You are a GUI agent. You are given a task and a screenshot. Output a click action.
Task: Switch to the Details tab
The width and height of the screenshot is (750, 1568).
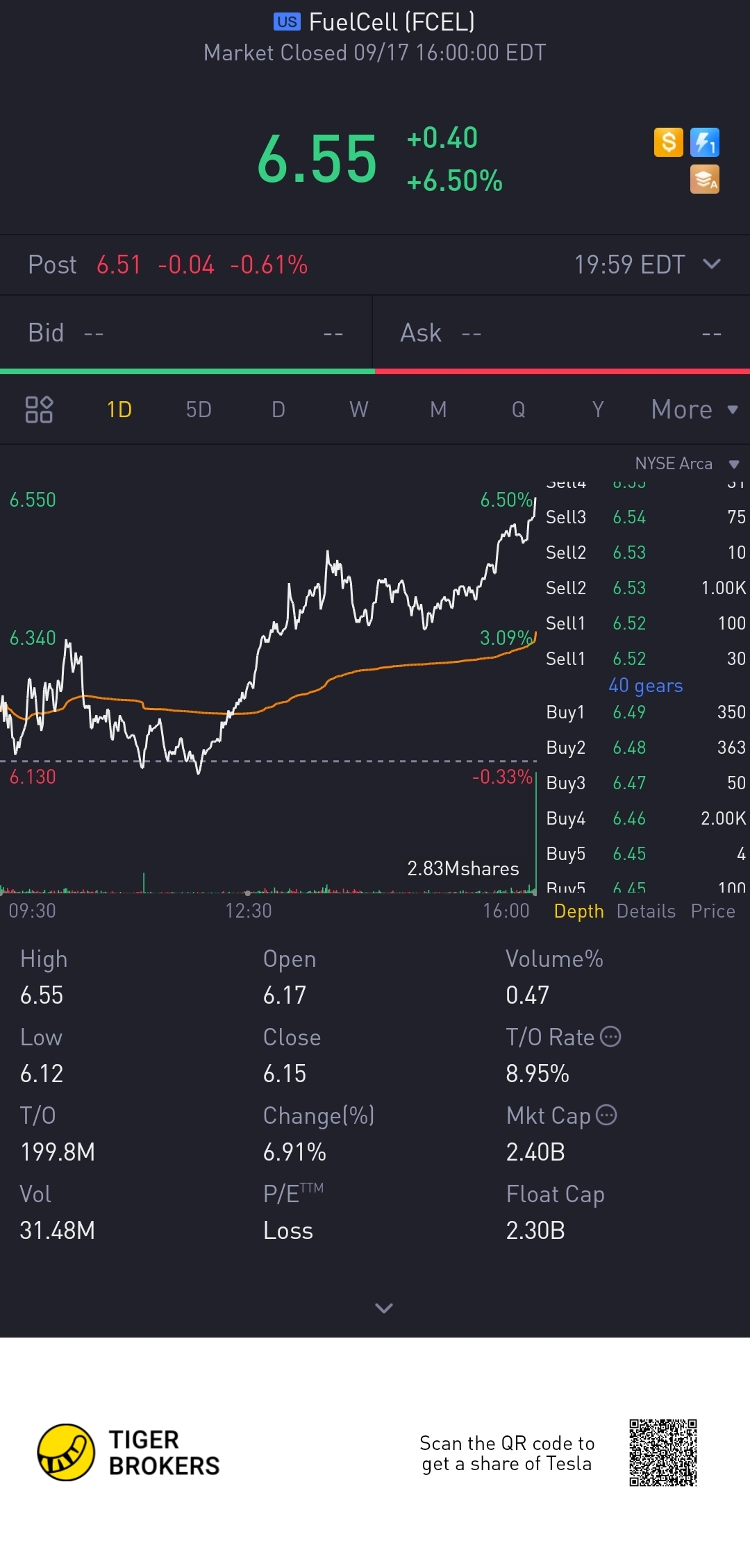646,911
